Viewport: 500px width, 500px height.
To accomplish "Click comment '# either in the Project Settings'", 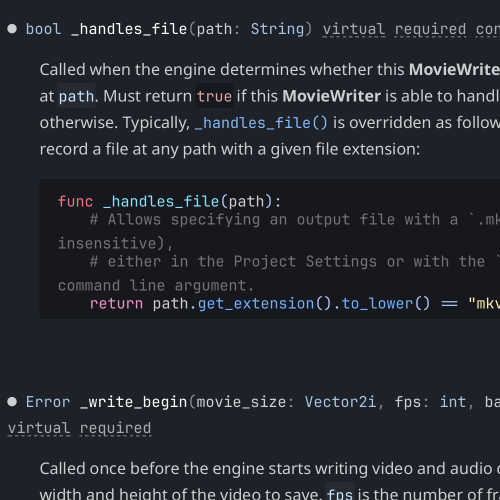I will (233, 262).
